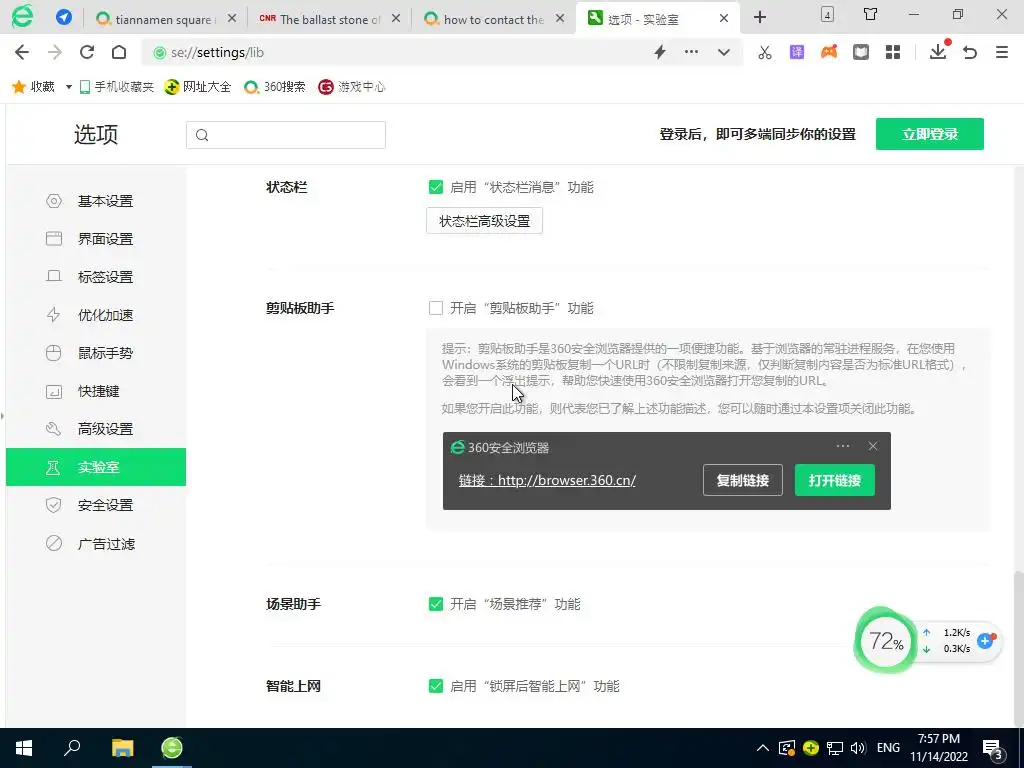This screenshot has height=768, width=1024.
Task: Click 打开链接 green button
Action: click(835, 481)
